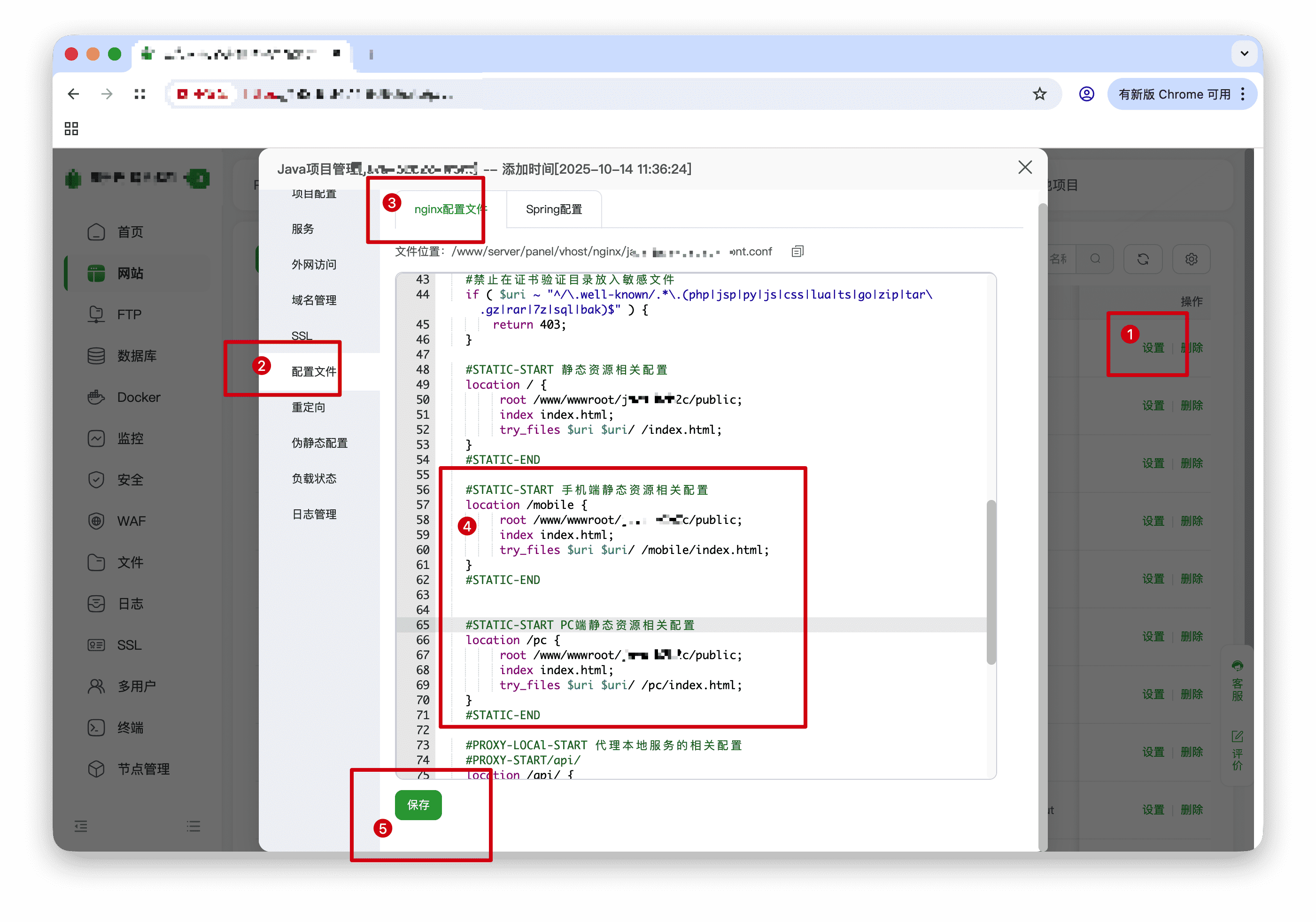Click the search magnifier icon
The height and width of the screenshot is (922, 1316).
click(x=1095, y=259)
